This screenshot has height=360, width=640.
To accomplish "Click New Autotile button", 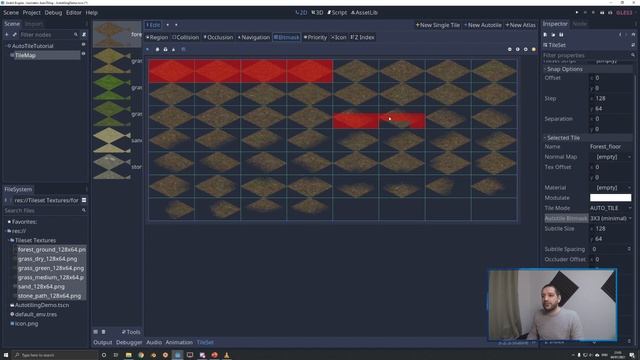I will click(x=482, y=25).
